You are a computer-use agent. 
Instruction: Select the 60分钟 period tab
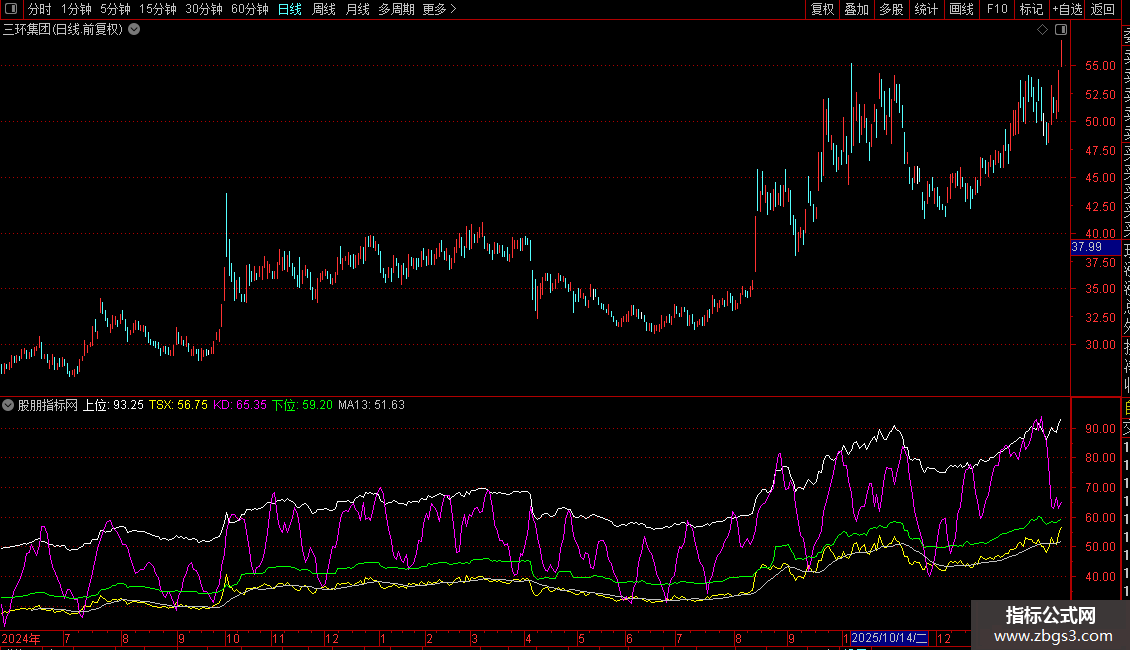(x=250, y=9)
